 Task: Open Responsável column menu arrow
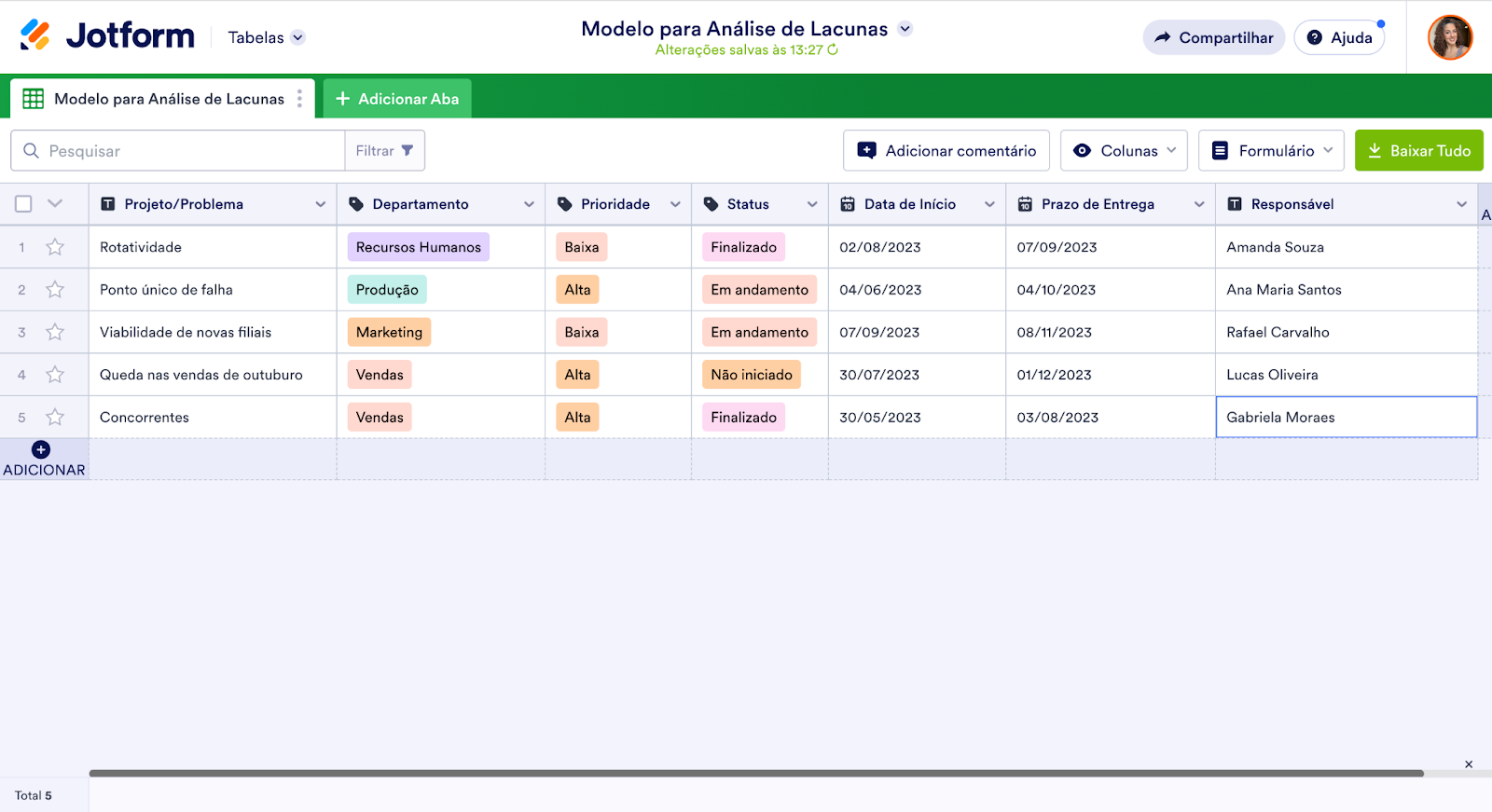click(x=1461, y=204)
